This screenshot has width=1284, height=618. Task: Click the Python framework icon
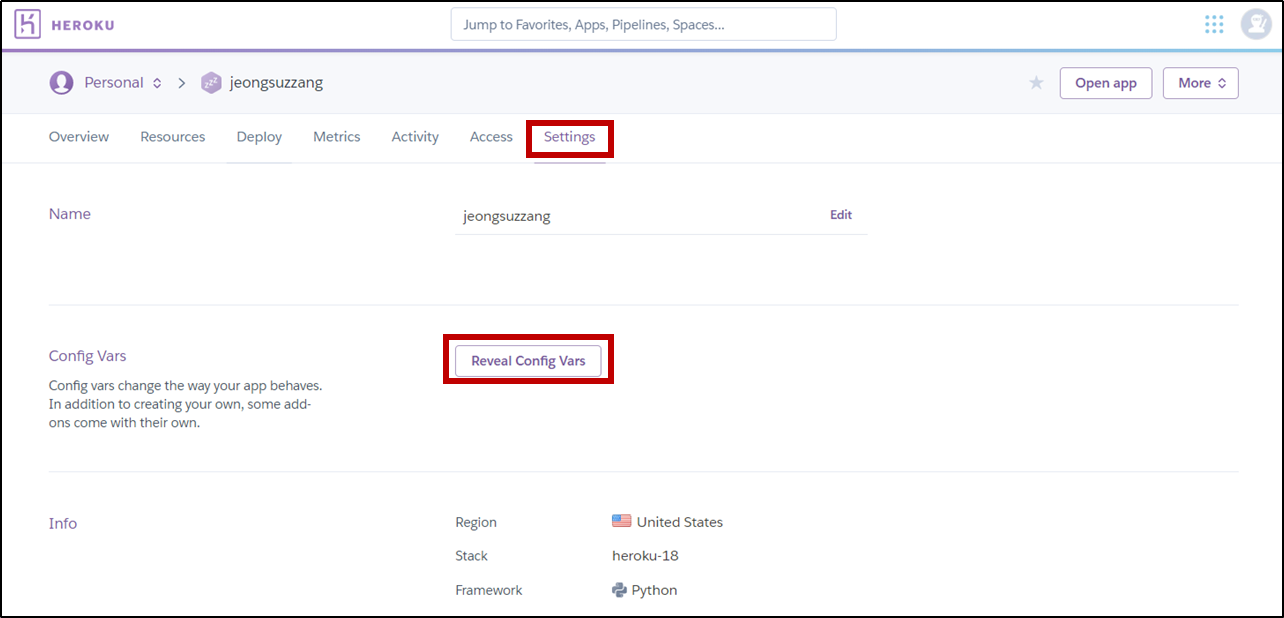click(619, 590)
